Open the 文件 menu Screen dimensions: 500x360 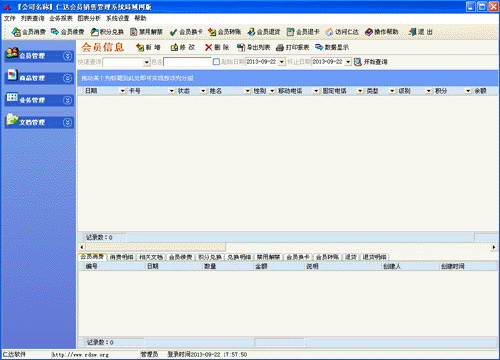pyautogui.click(x=10, y=18)
